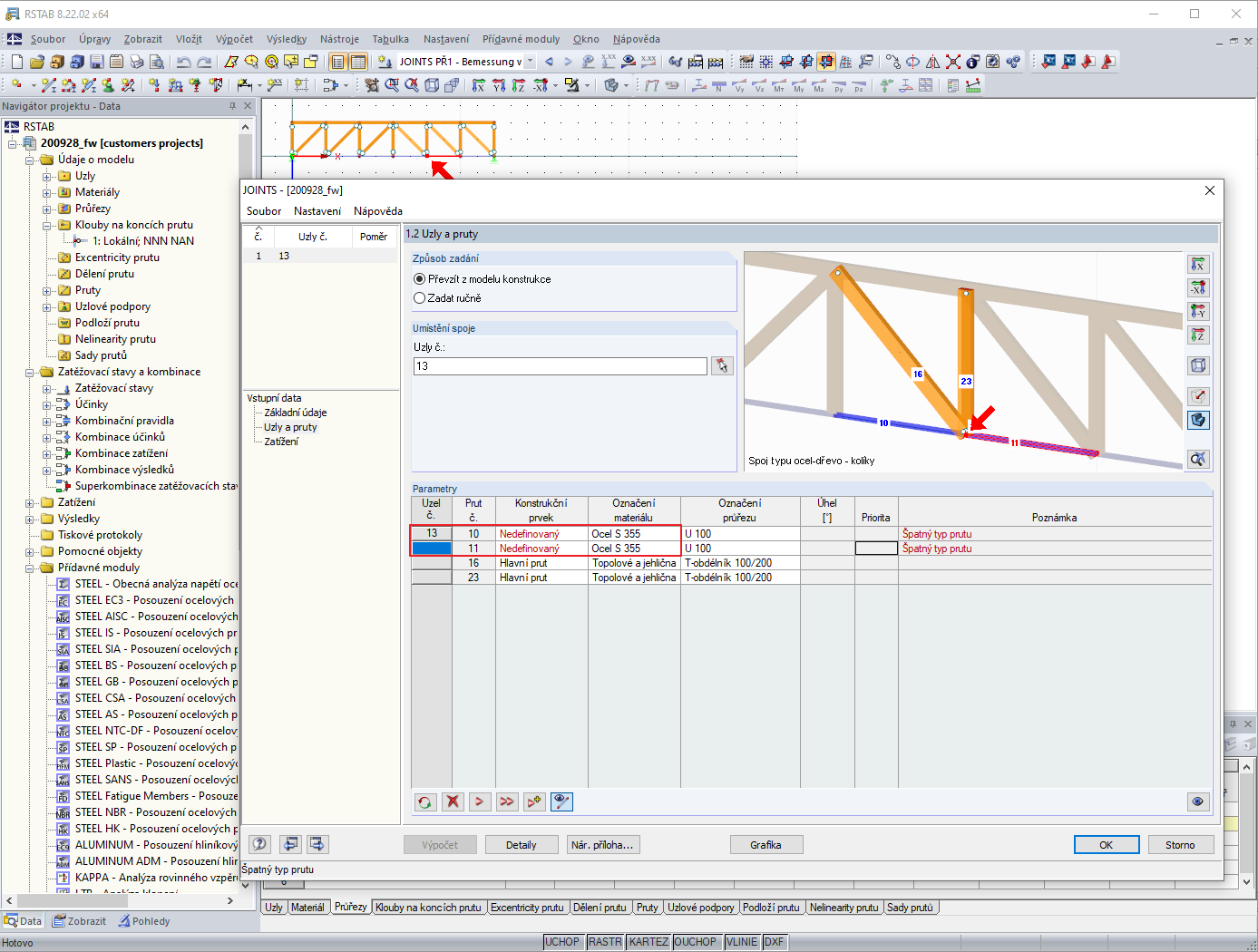1258x952 pixels.
Task: Click the Detaily button
Action: click(x=521, y=845)
